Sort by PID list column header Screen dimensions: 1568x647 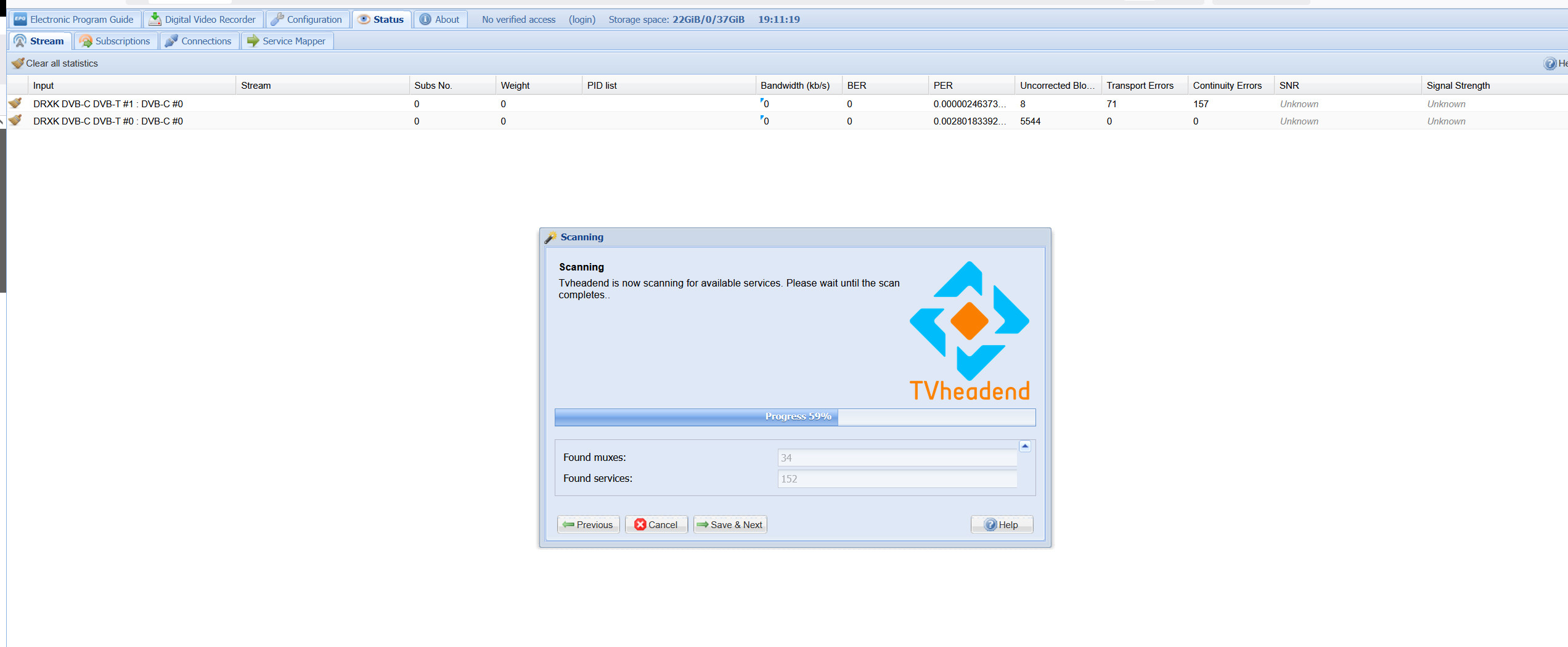click(668, 85)
